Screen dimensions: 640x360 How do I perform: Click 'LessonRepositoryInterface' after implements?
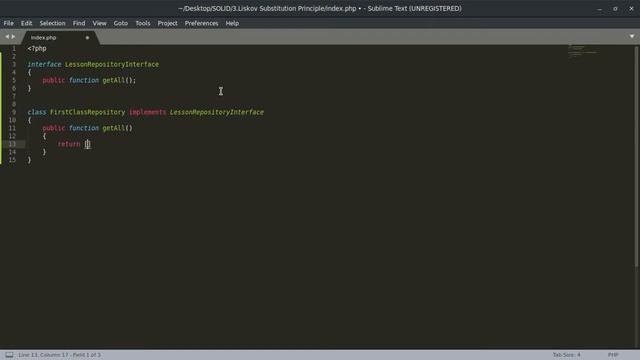pyautogui.click(x=217, y=112)
